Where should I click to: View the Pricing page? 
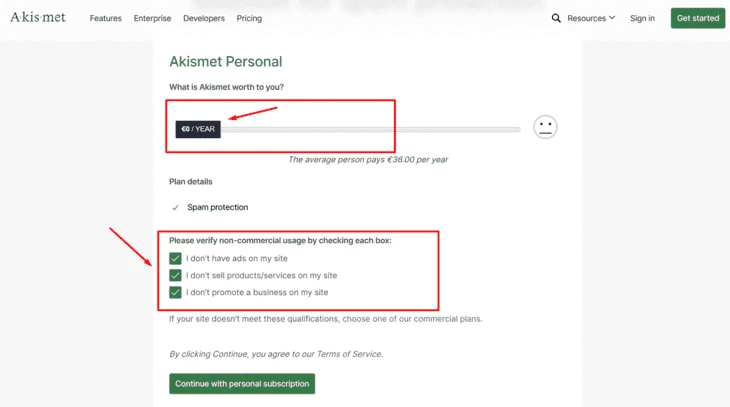(249, 18)
